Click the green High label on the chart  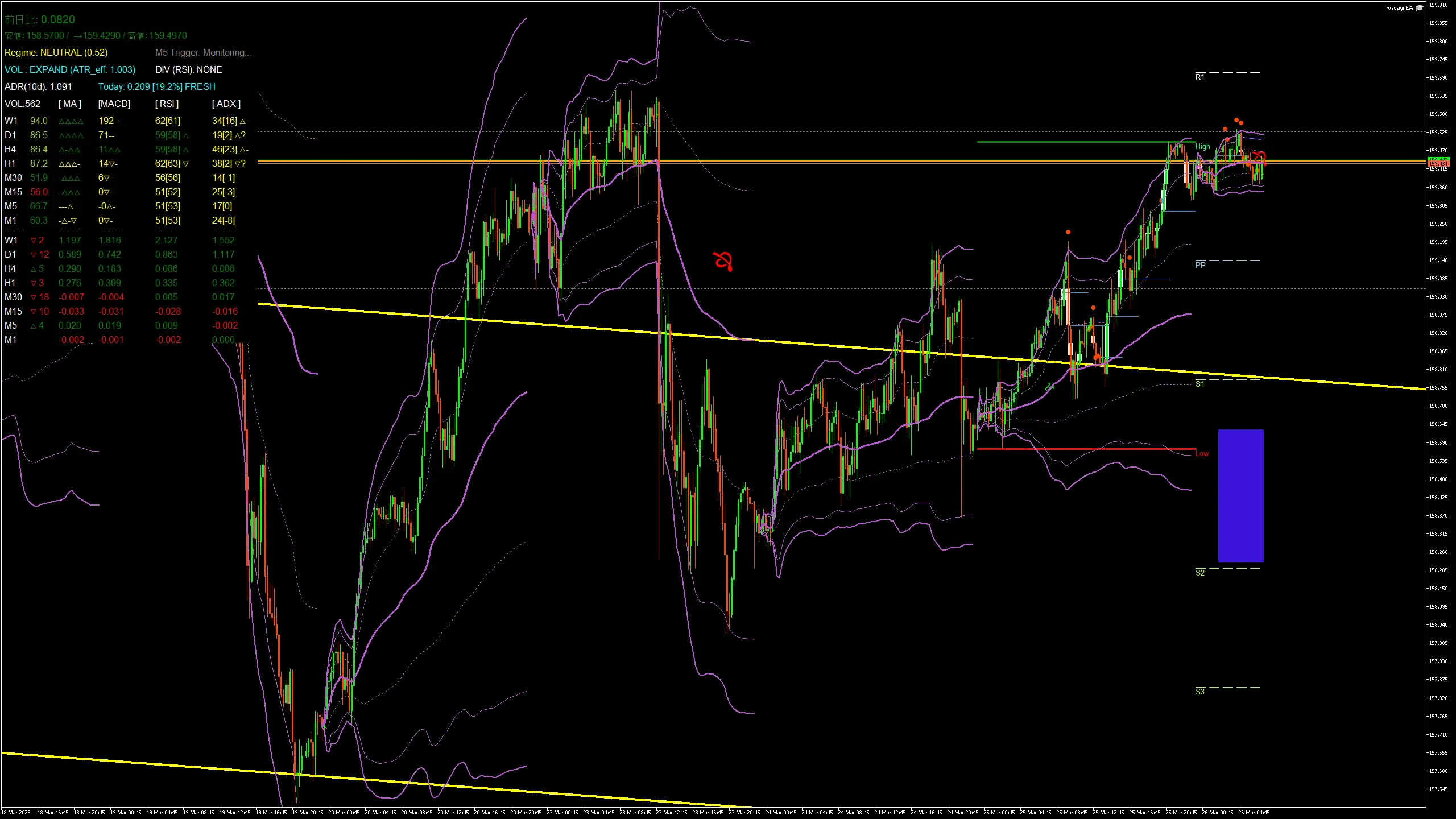[1202, 146]
